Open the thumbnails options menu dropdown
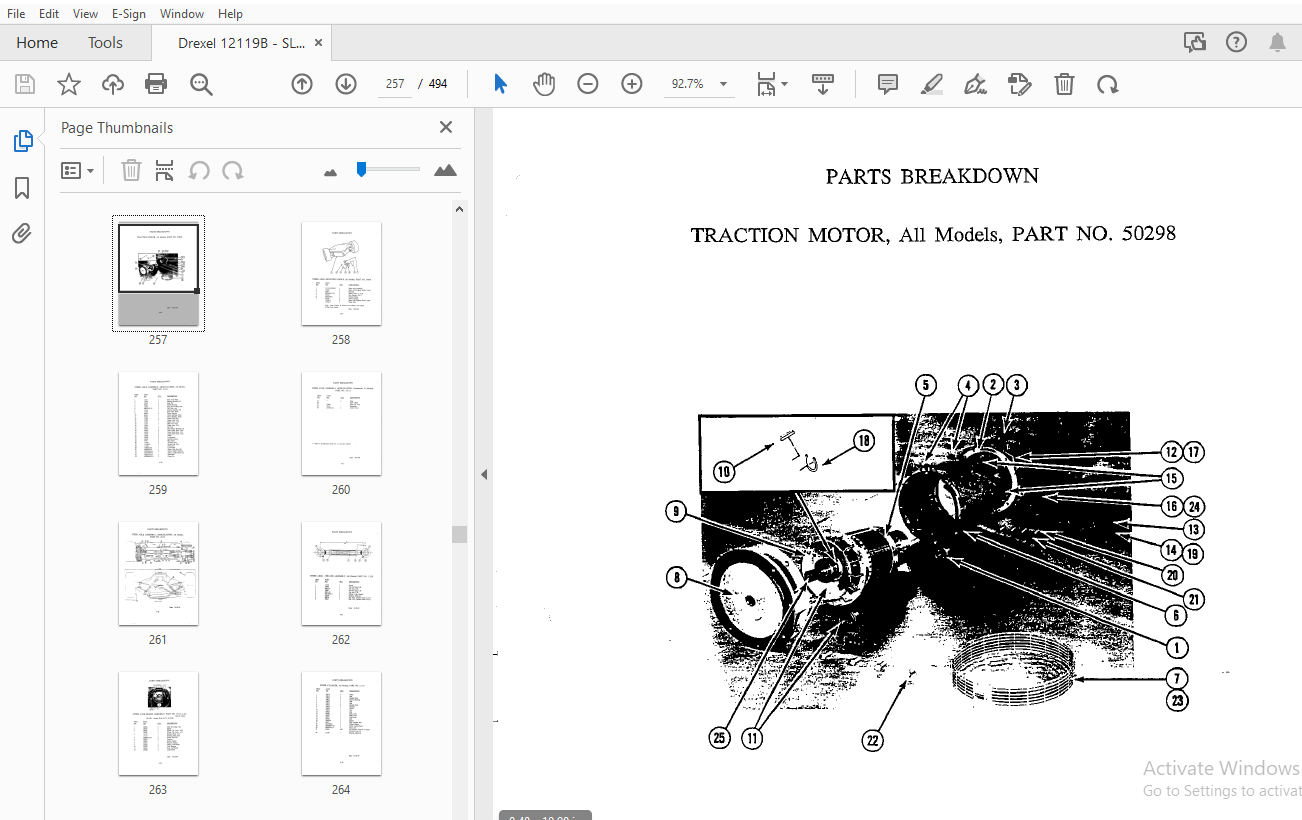This screenshot has width=1302, height=820. click(x=77, y=171)
